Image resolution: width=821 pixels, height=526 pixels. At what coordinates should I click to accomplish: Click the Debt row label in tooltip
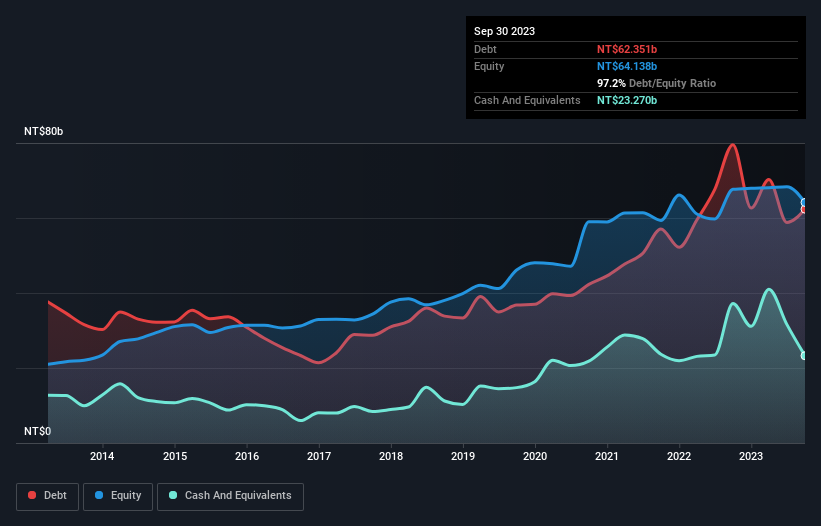(485, 49)
